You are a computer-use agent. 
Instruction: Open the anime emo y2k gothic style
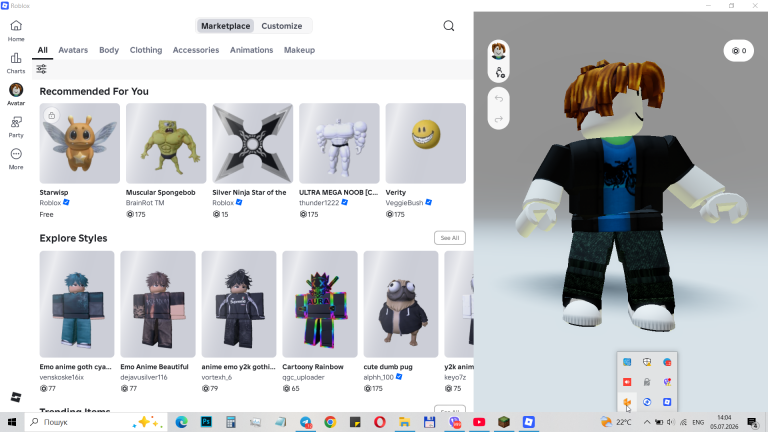[239, 304]
